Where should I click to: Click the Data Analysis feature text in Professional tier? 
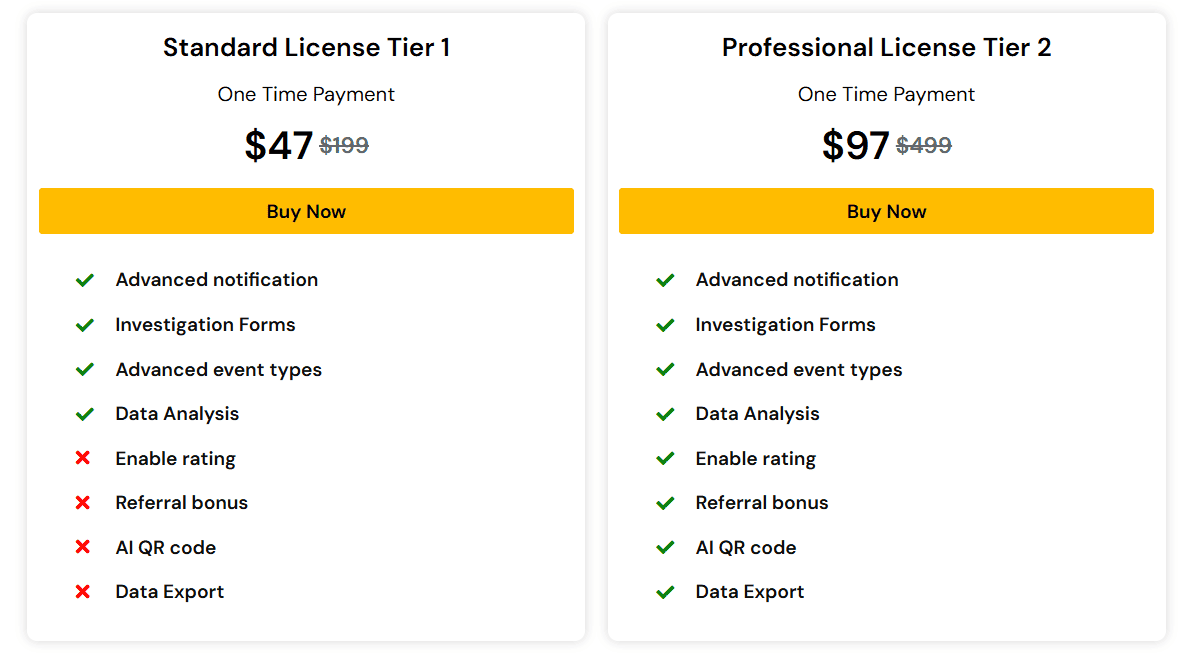pos(757,413)
